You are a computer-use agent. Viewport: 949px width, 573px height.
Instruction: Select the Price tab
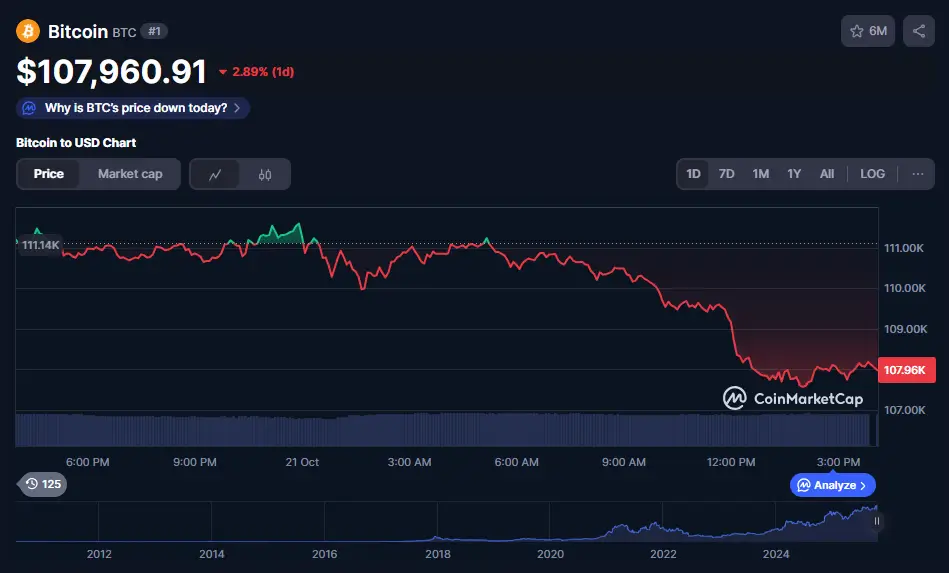tap(48, 174)
